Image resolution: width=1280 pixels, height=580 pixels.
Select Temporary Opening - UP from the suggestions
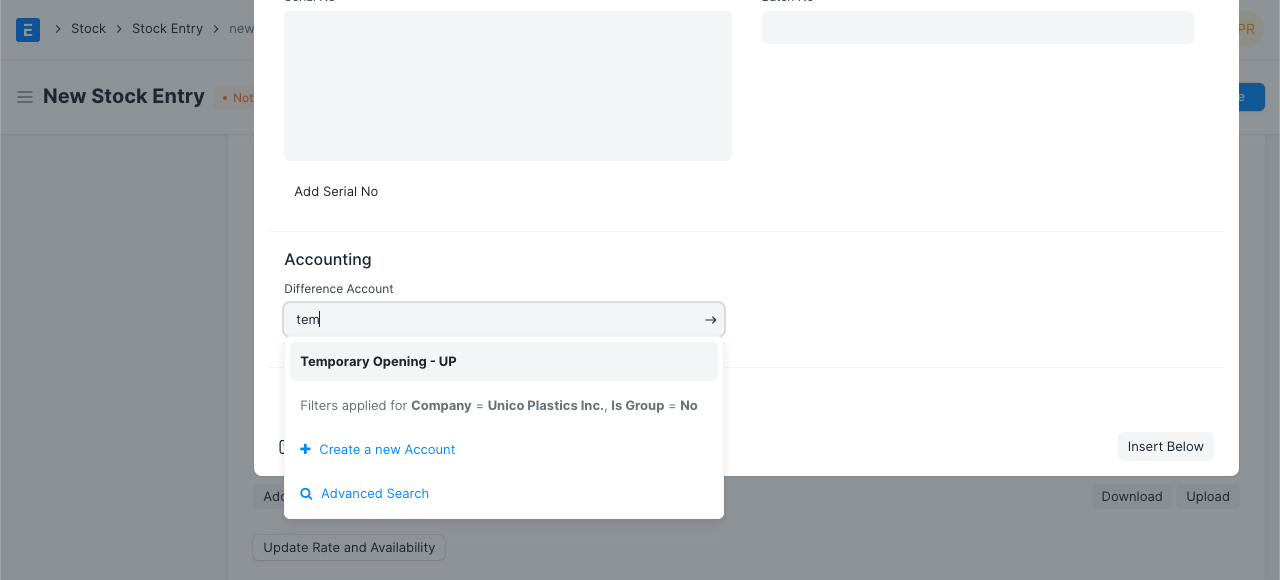coord(378,361)
